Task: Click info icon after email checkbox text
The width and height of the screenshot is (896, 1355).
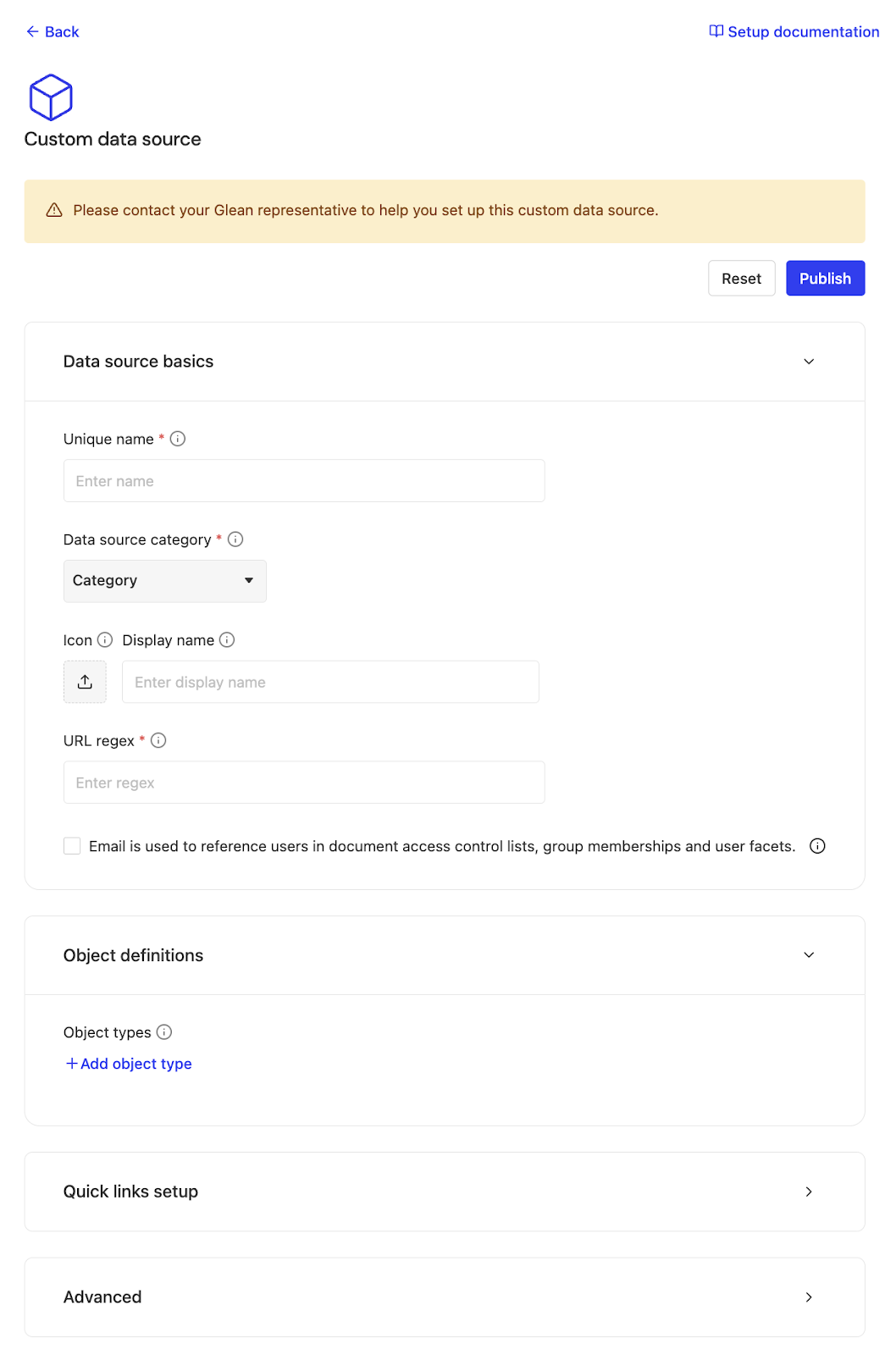Action: 817,846
